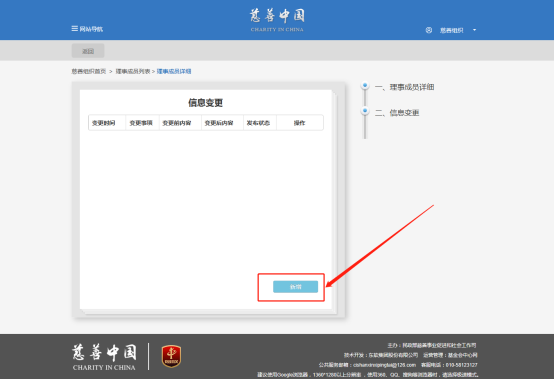The height and width of the screenshot is (379, 554).
Task: Click the footer phone number 010-58123127
Action: [461, 365]
